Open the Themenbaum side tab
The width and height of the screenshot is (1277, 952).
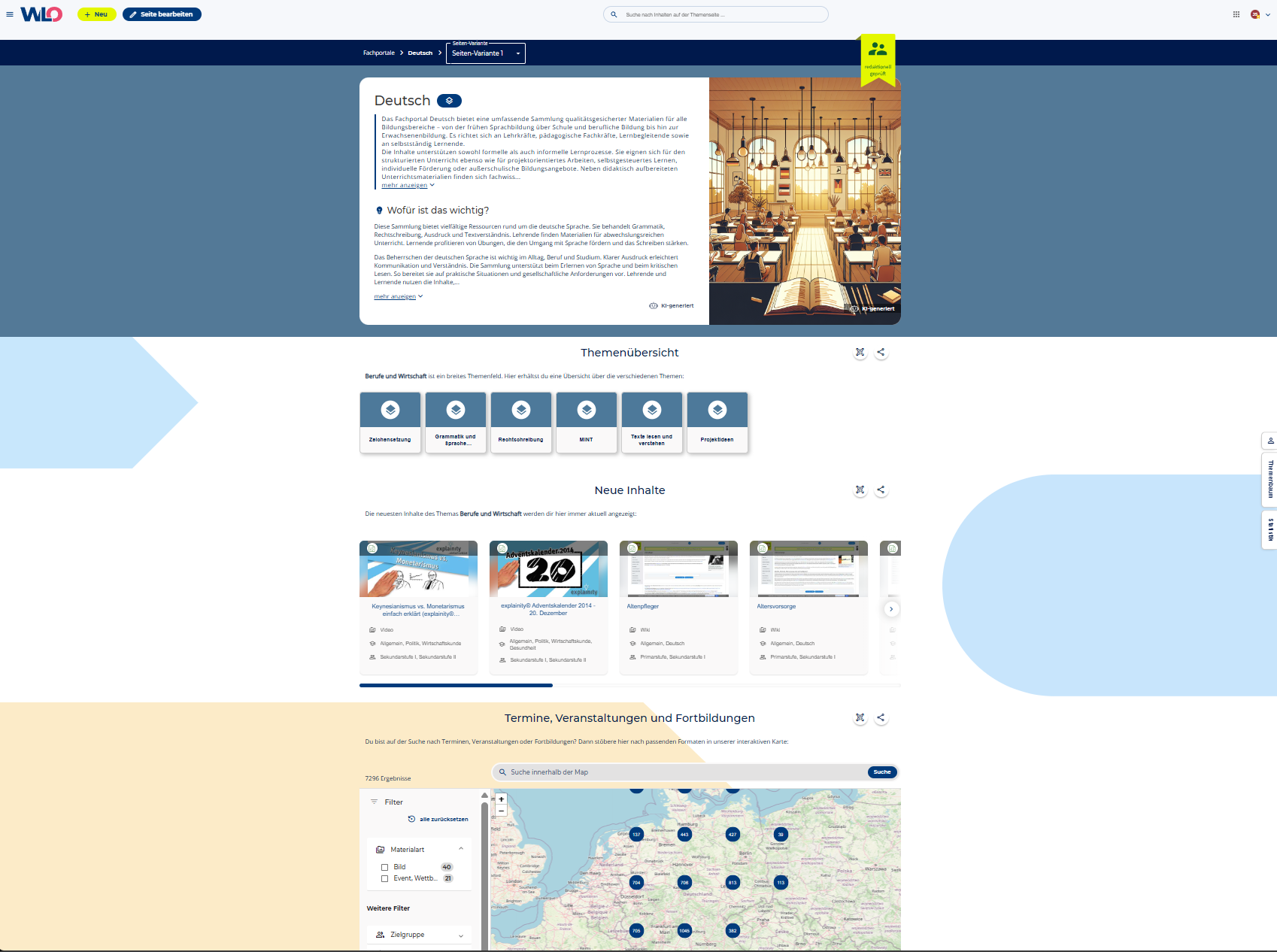click(1270, 480)
